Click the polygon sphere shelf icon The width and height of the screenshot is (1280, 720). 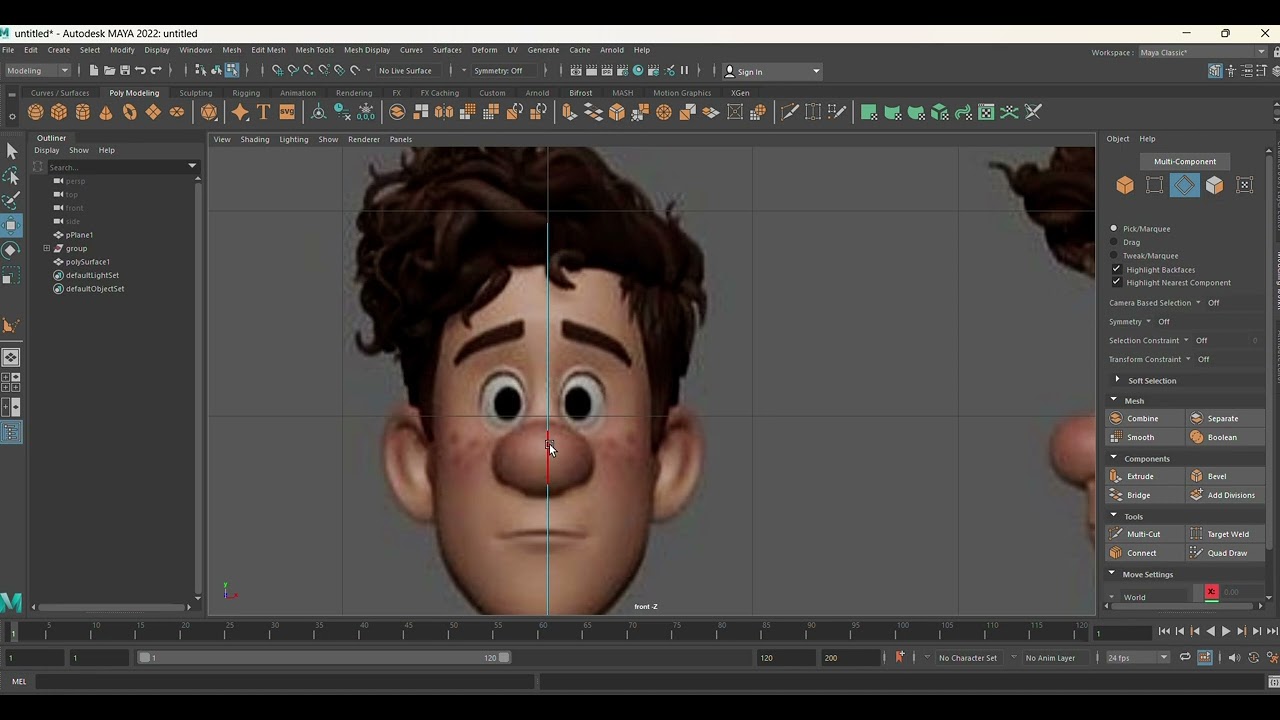36,112
